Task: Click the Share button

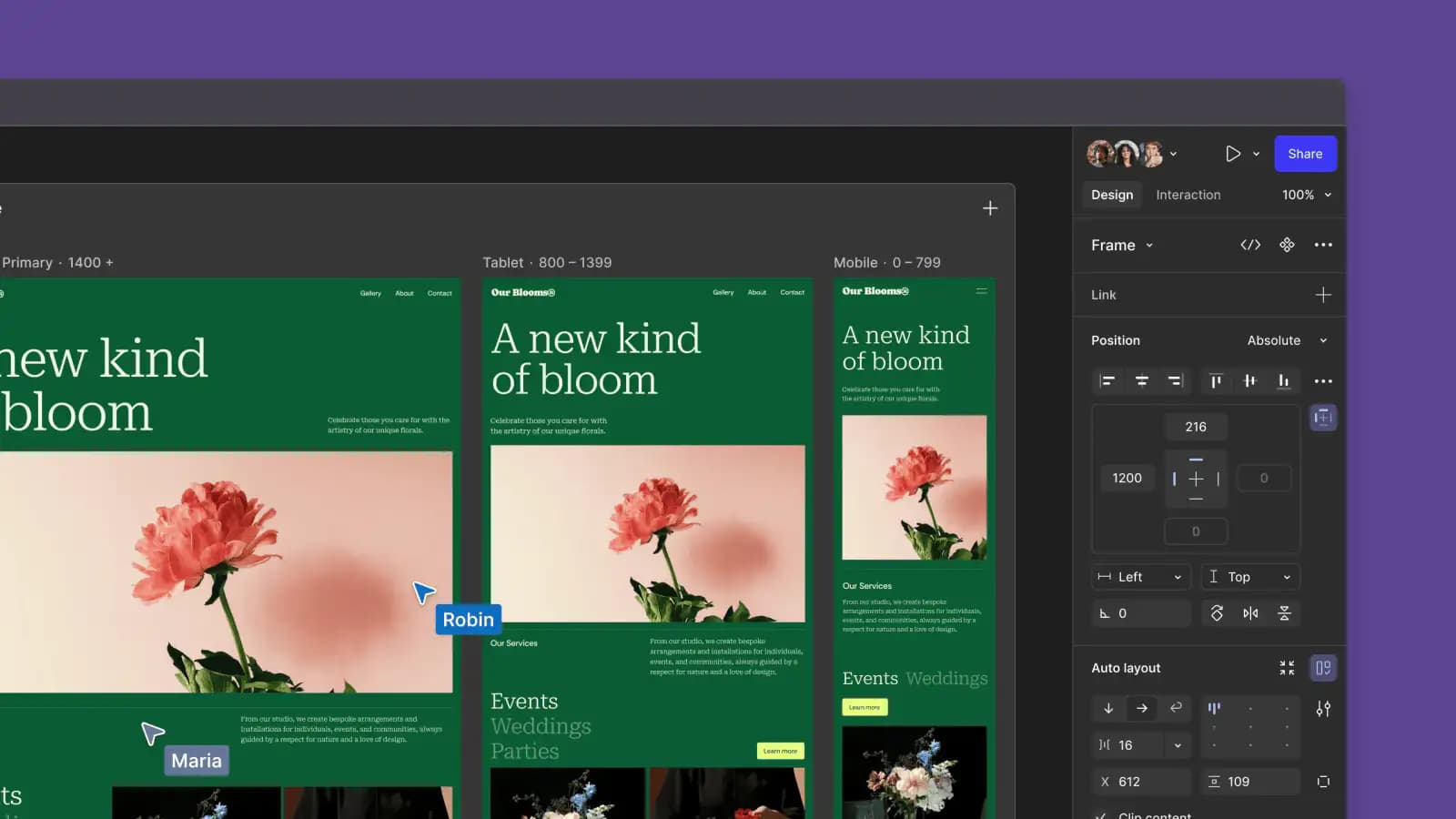Action: [x=1305, y=154]
